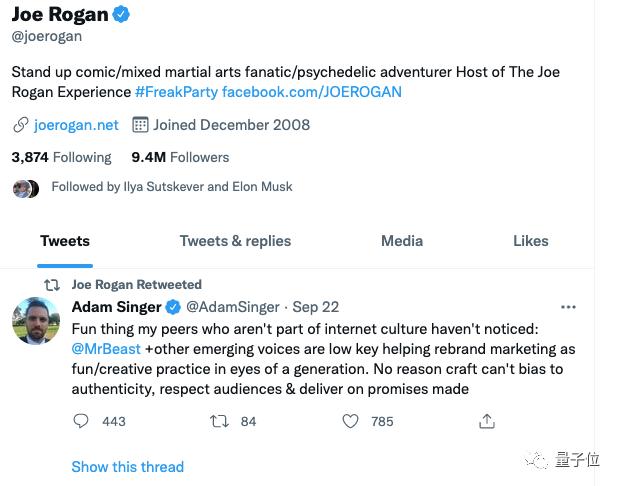Open the three-dot more menu on tweet
This screenshot has height=486, width=619.
(x=568, y=307)
